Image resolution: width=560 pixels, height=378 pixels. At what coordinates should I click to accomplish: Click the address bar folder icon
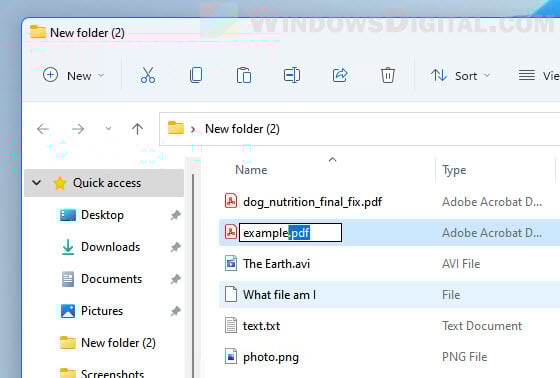[176, 128]
